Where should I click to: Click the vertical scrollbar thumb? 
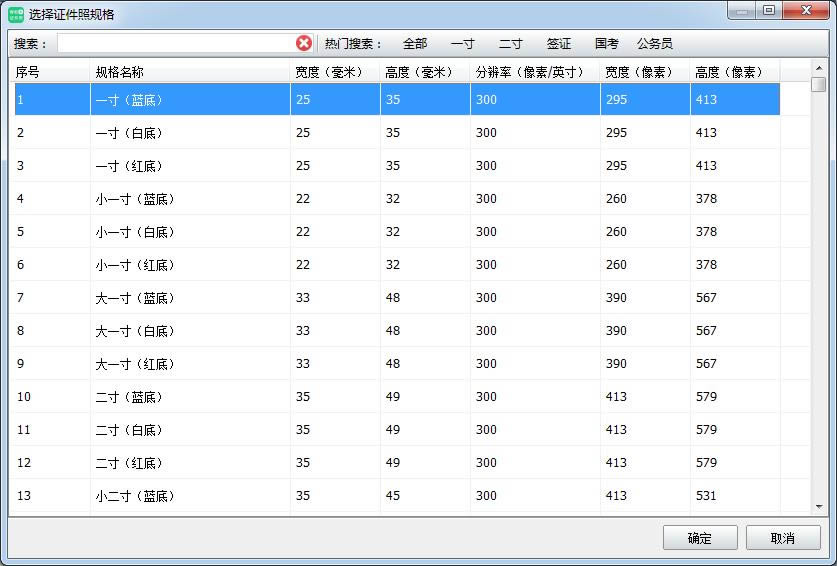[818, 84]
